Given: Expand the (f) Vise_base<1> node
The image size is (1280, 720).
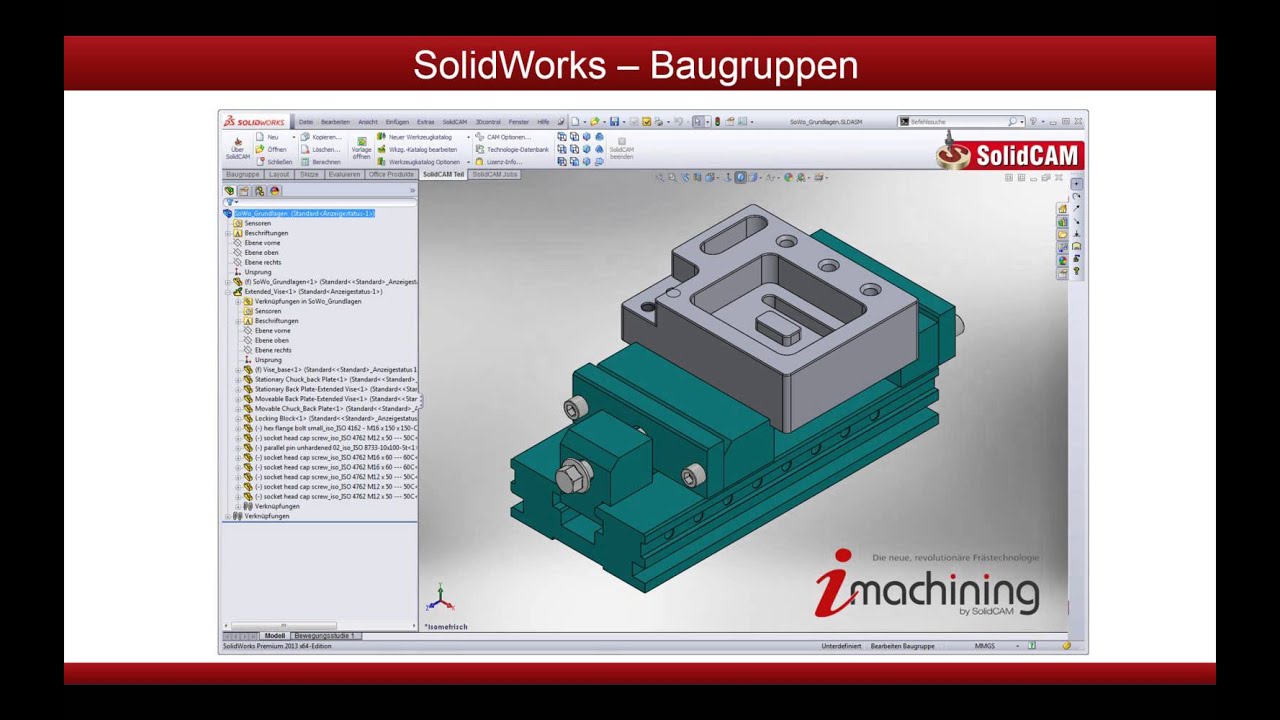Looking at the screenshot, I should pyautogui.click(x=238, y=370).
